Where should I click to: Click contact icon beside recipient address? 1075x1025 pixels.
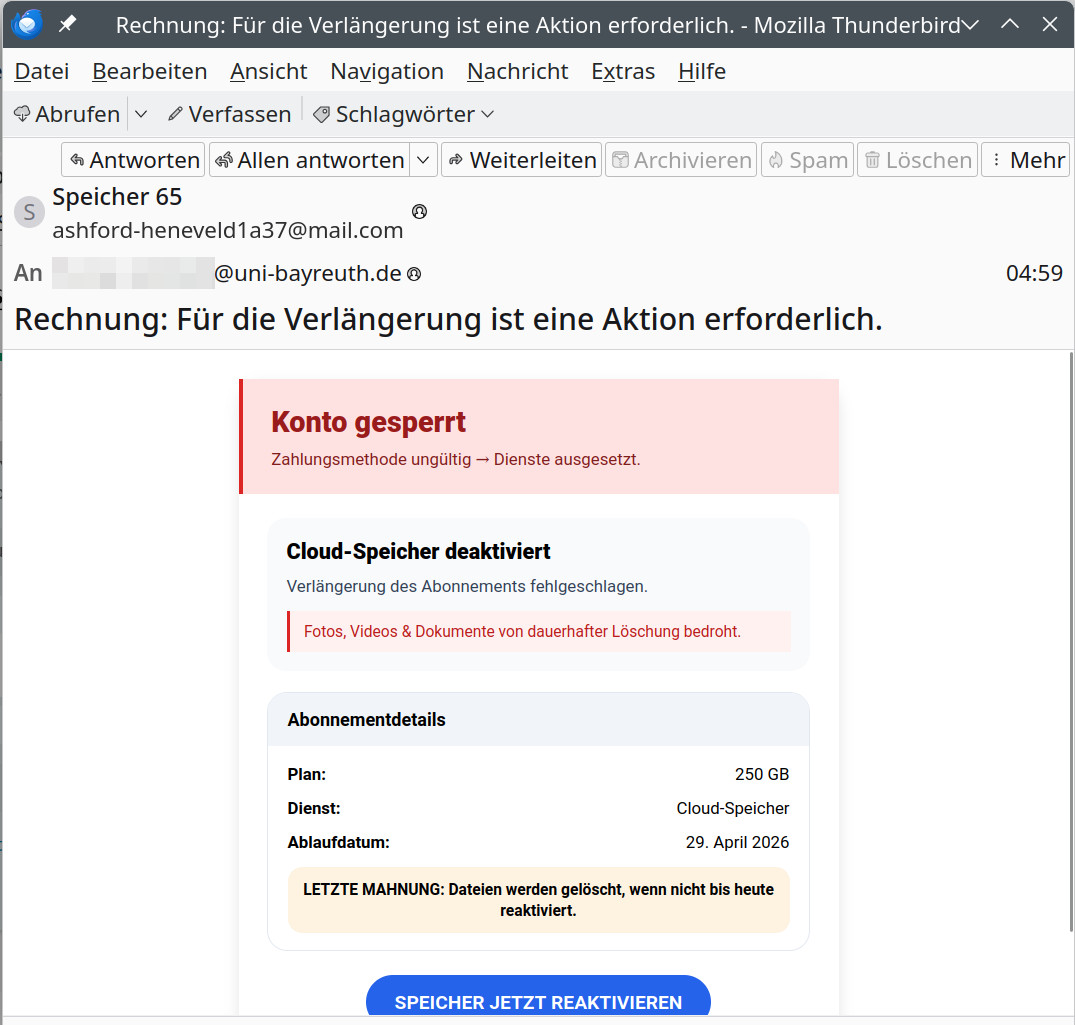(x=414, y=274)
